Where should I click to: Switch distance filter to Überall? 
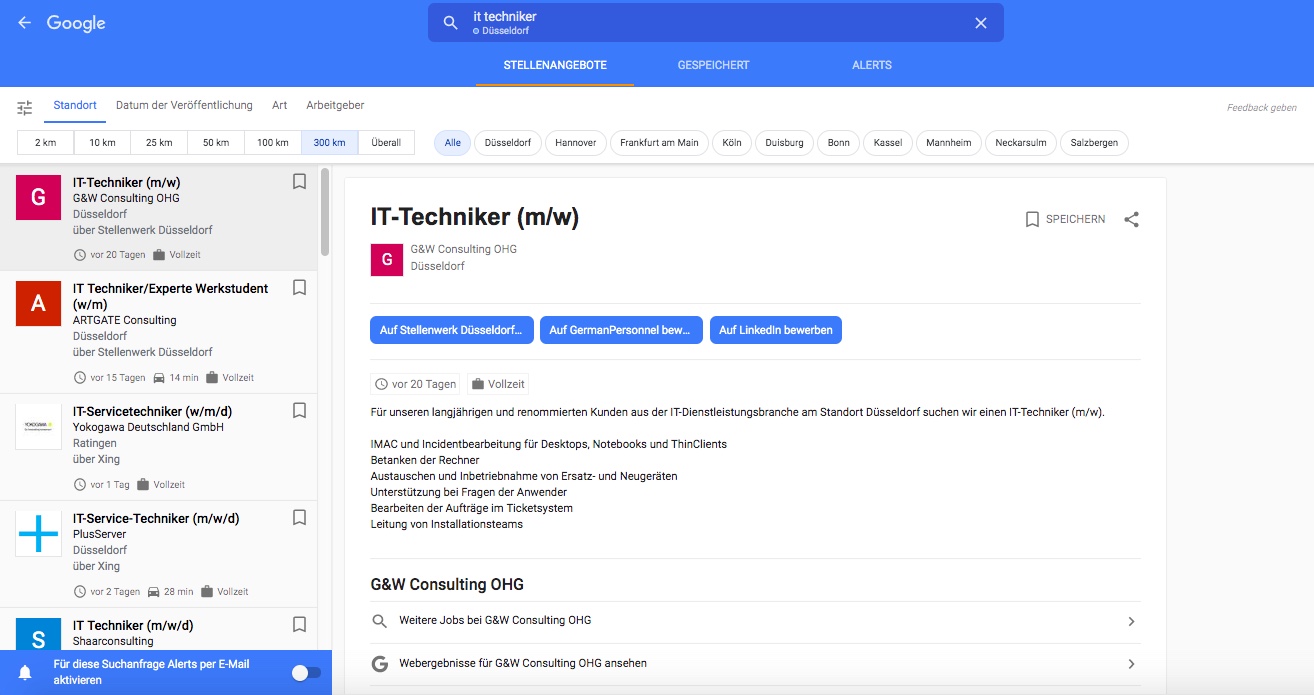(x=387, y=143)
